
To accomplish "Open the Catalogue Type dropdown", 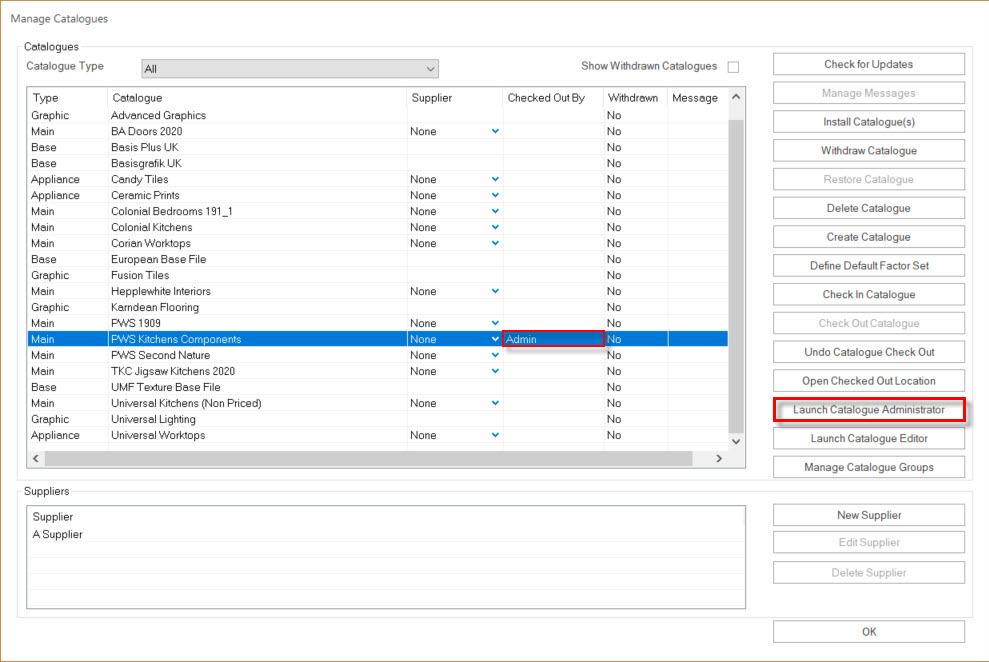I will pos(290,69).
